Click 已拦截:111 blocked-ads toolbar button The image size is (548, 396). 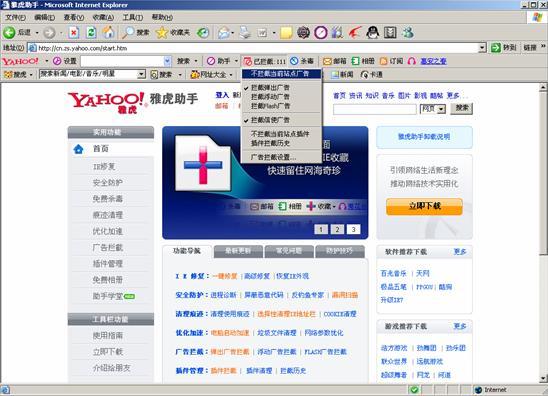click(x=265, y=61)
